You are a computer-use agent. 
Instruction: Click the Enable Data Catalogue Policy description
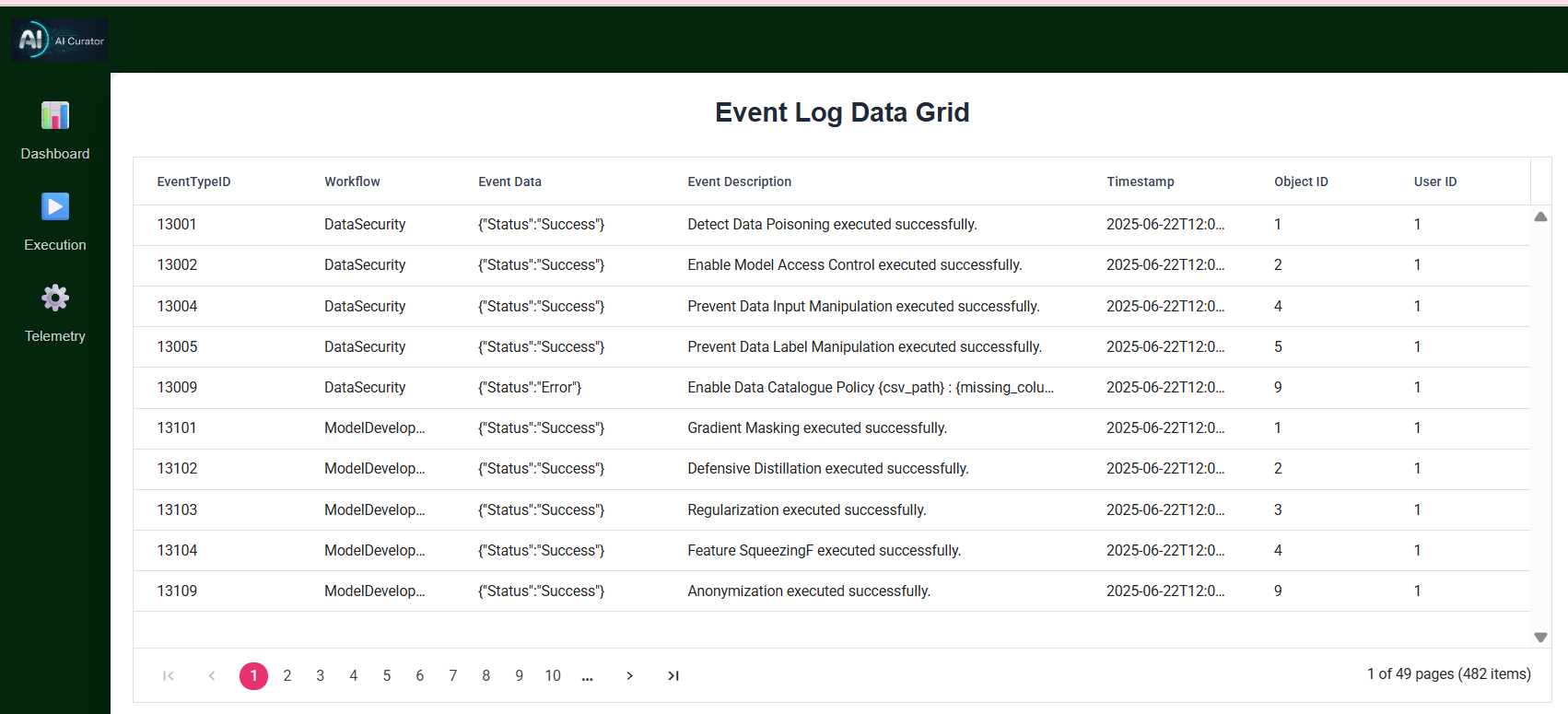871,387
